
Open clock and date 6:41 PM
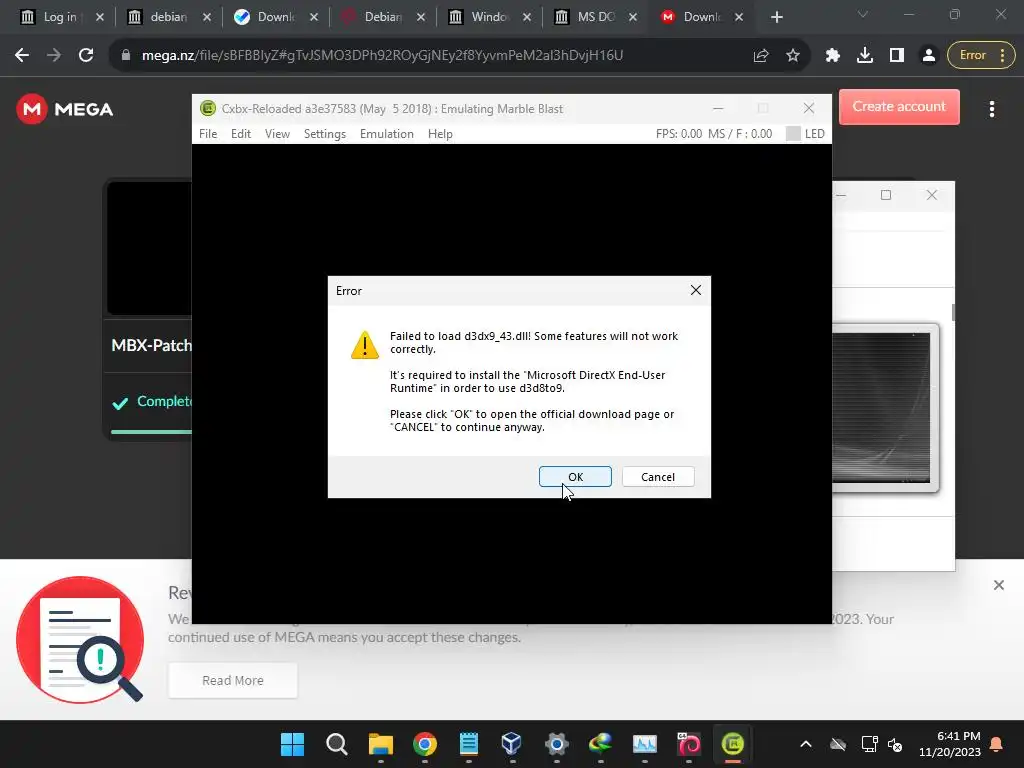click(x=950, y=744)
